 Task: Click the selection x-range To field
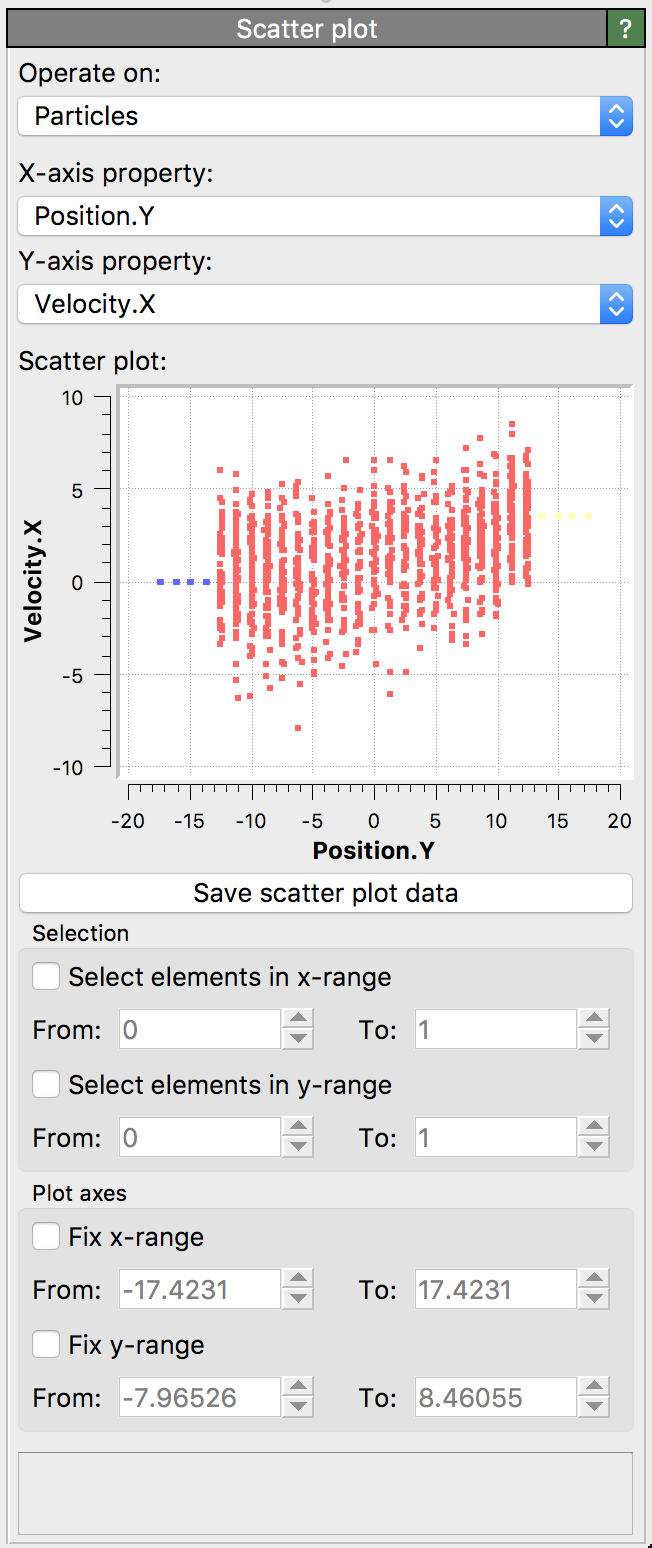click(x=495, y=1029)
